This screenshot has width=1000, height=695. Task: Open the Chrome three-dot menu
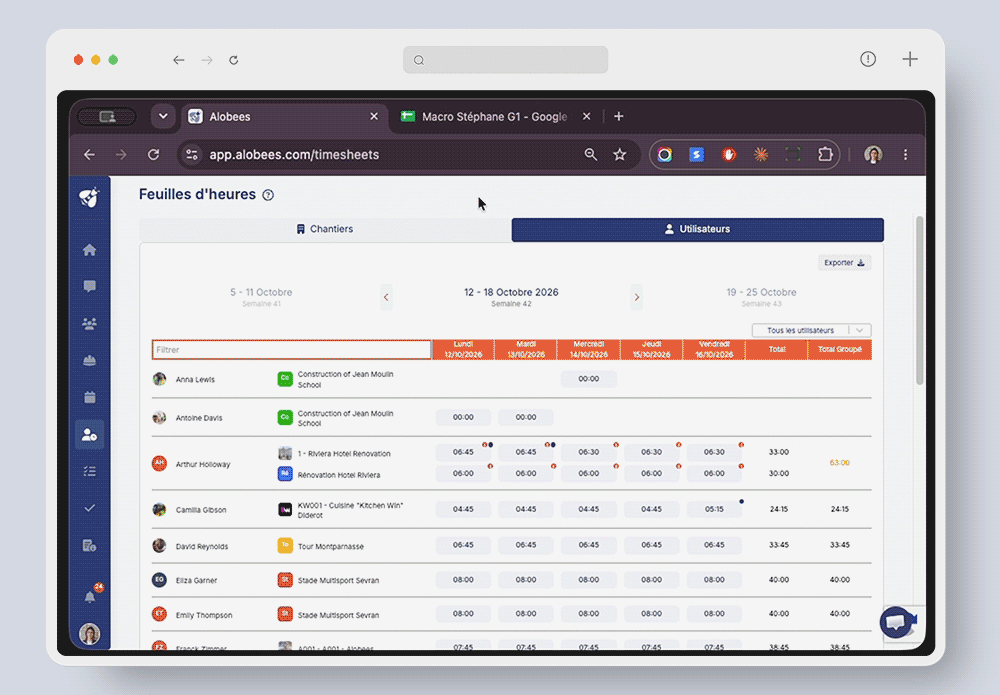(x=905, y=155)
